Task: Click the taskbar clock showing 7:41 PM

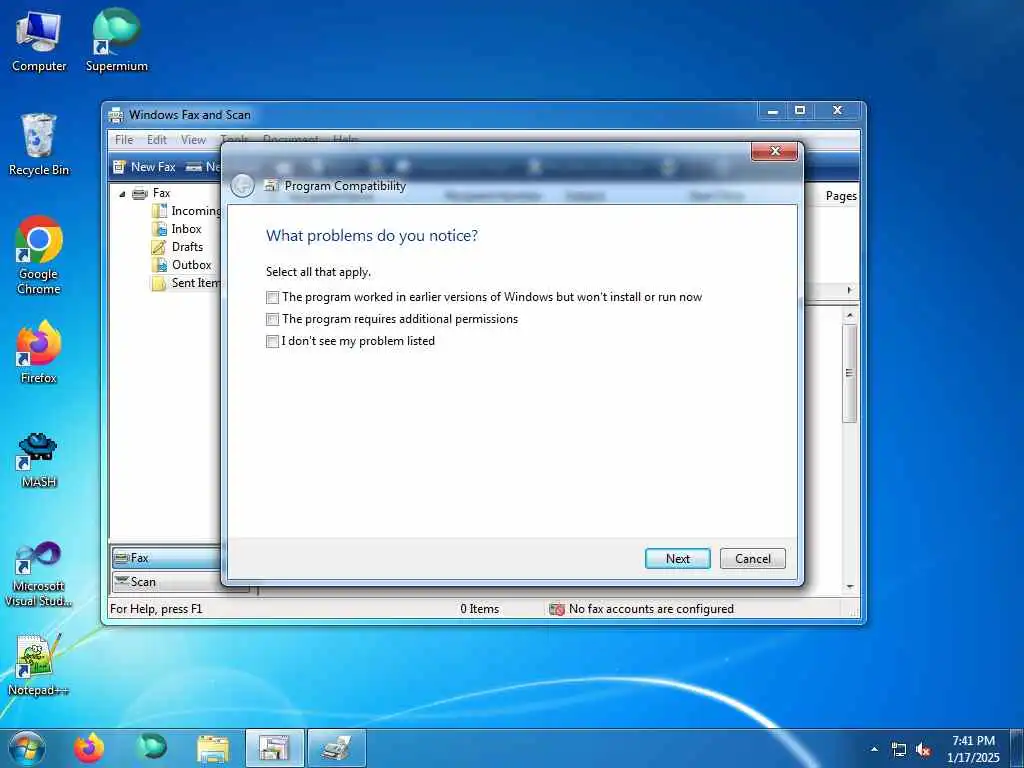Action: point(973,749)
